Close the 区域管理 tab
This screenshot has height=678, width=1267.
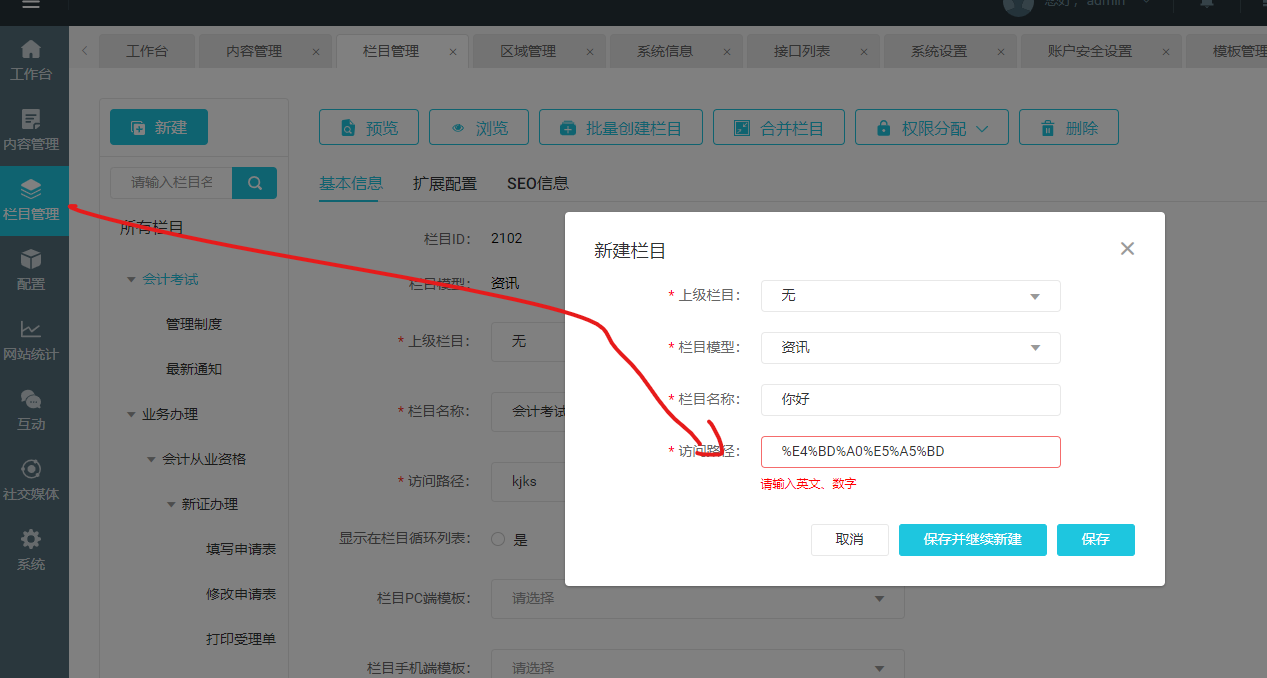coord(590,52)
